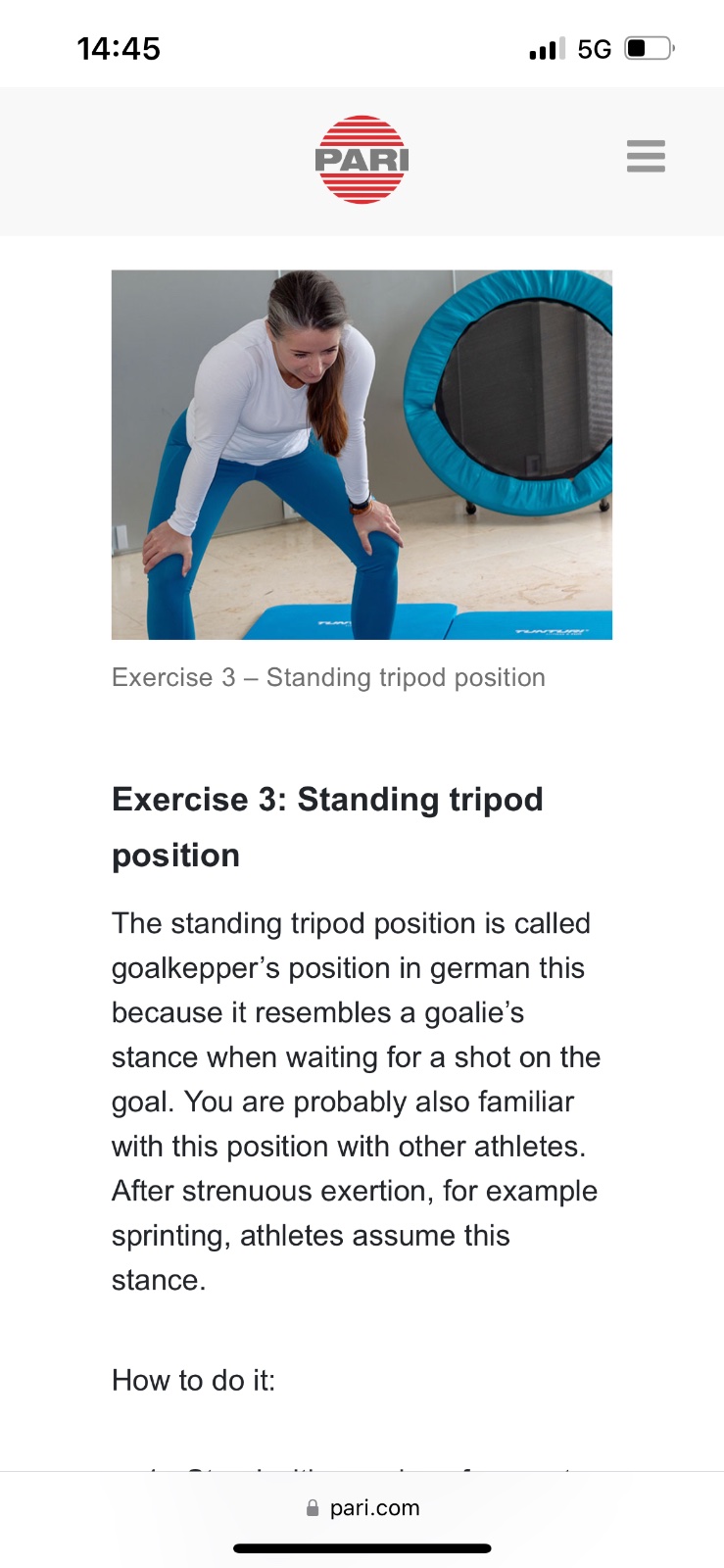724x1568 pixels.
Task: Tap the 14:45 clock in status bar
Action: coord(119,49)
